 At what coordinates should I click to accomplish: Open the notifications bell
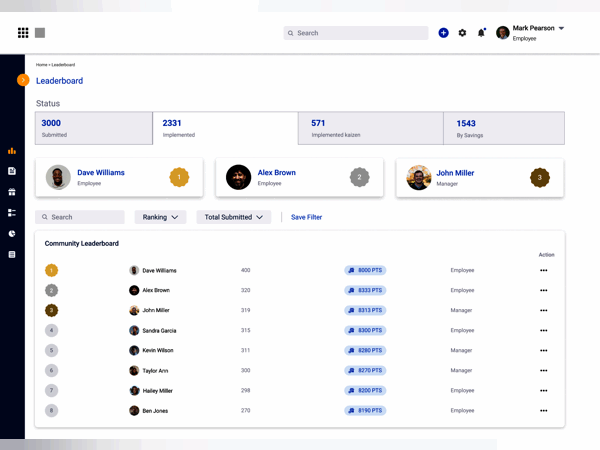481,33
